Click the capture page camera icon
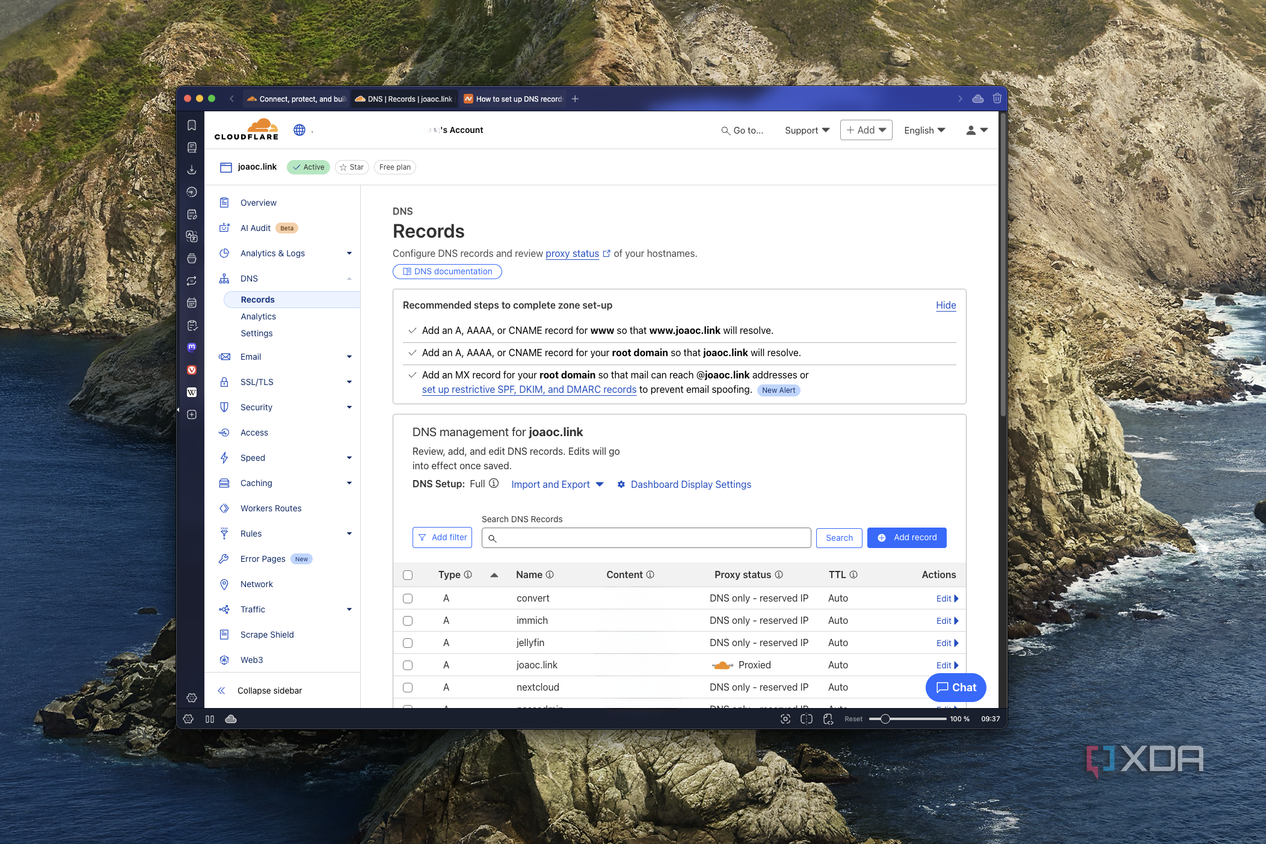This screenshot has width=1266, height=844. (x=785, y=719)
